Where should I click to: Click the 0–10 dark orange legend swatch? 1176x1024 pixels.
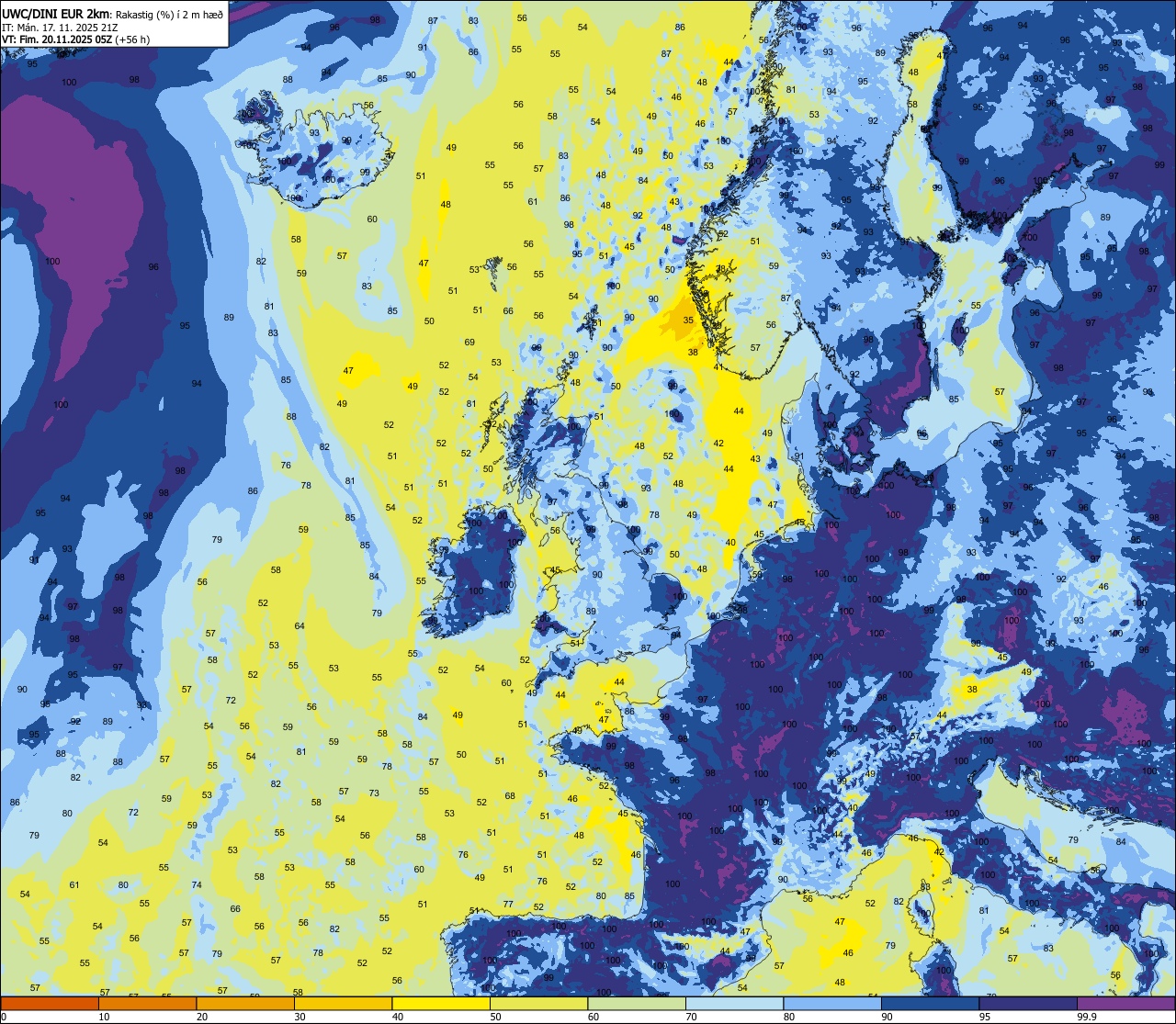tap(50, 1004)
